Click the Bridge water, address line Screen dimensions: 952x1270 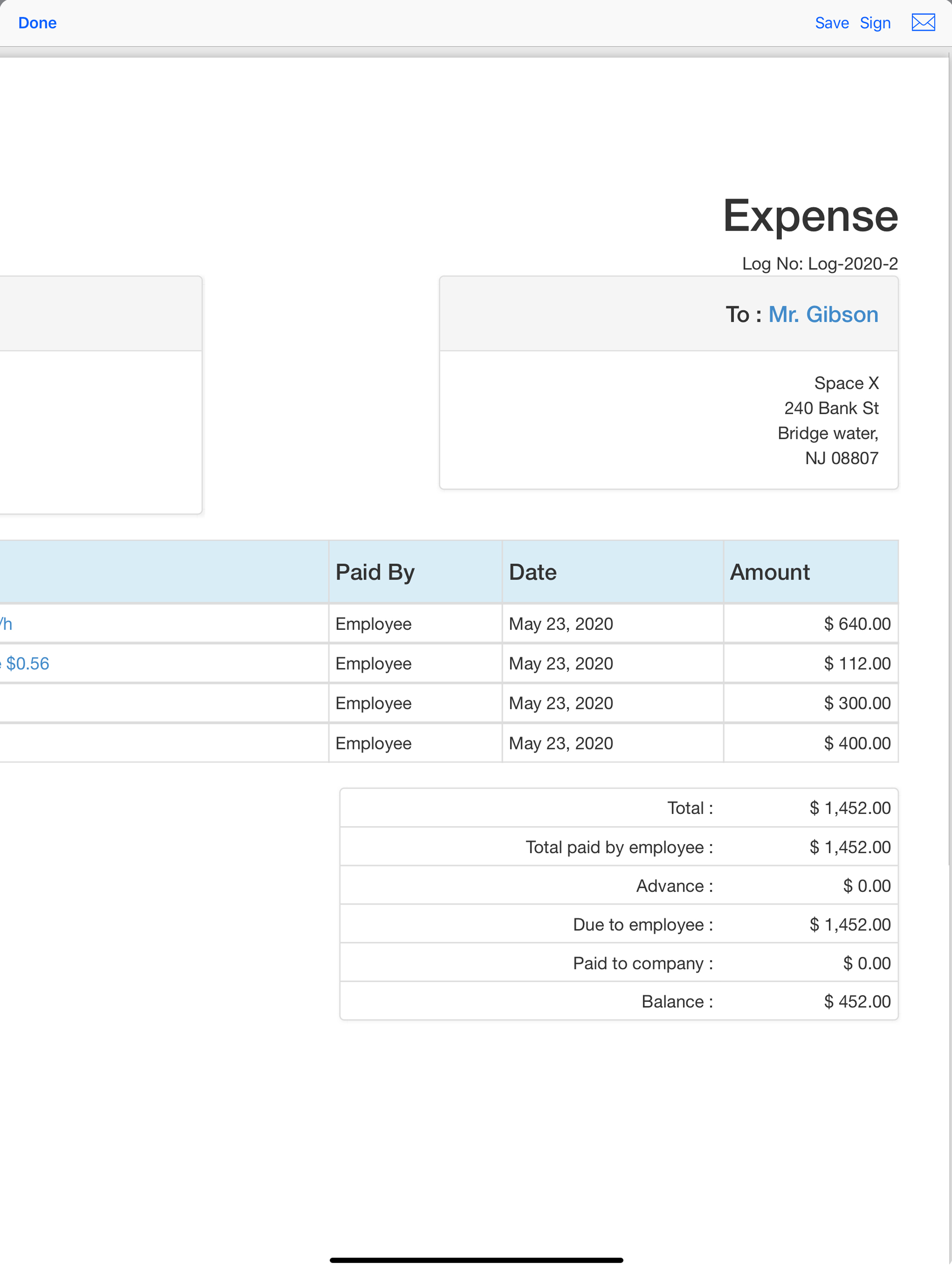pyautogui.click(x=827, y=433)
